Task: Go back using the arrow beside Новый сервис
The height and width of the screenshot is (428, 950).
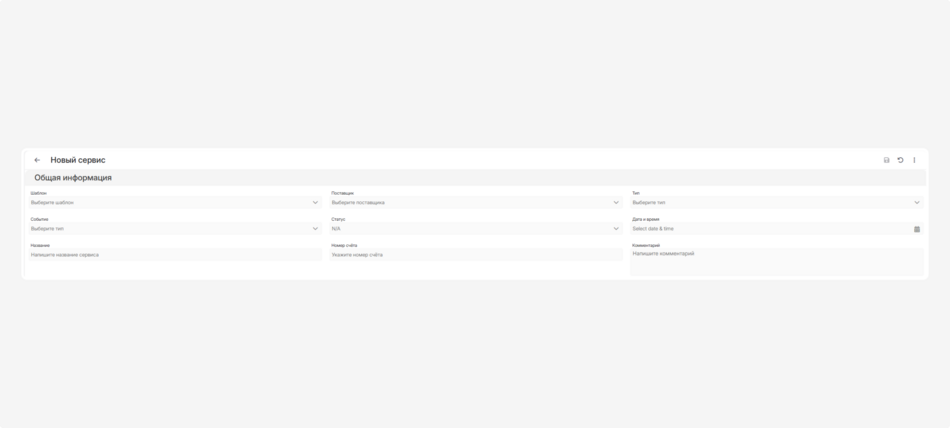Action: pyautogui.click(x=37, y=160)
